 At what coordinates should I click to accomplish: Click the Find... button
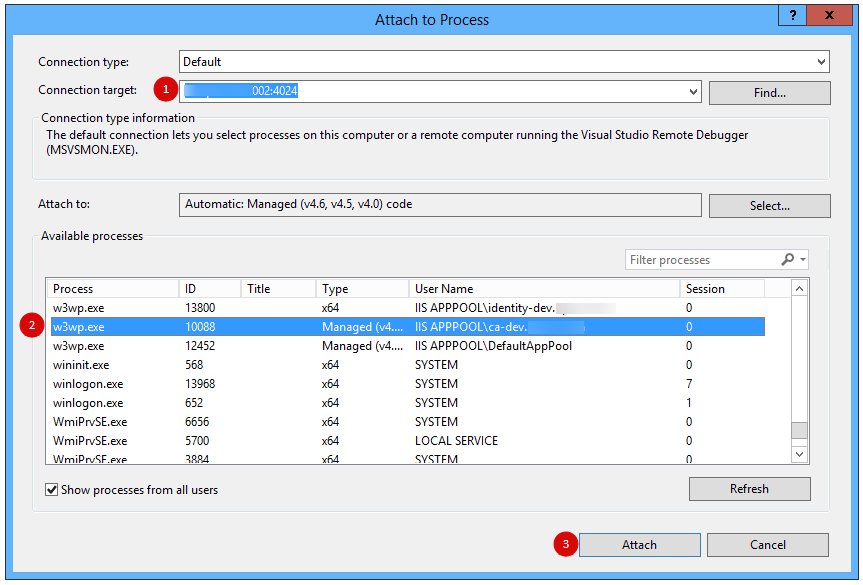pos(769,92)
